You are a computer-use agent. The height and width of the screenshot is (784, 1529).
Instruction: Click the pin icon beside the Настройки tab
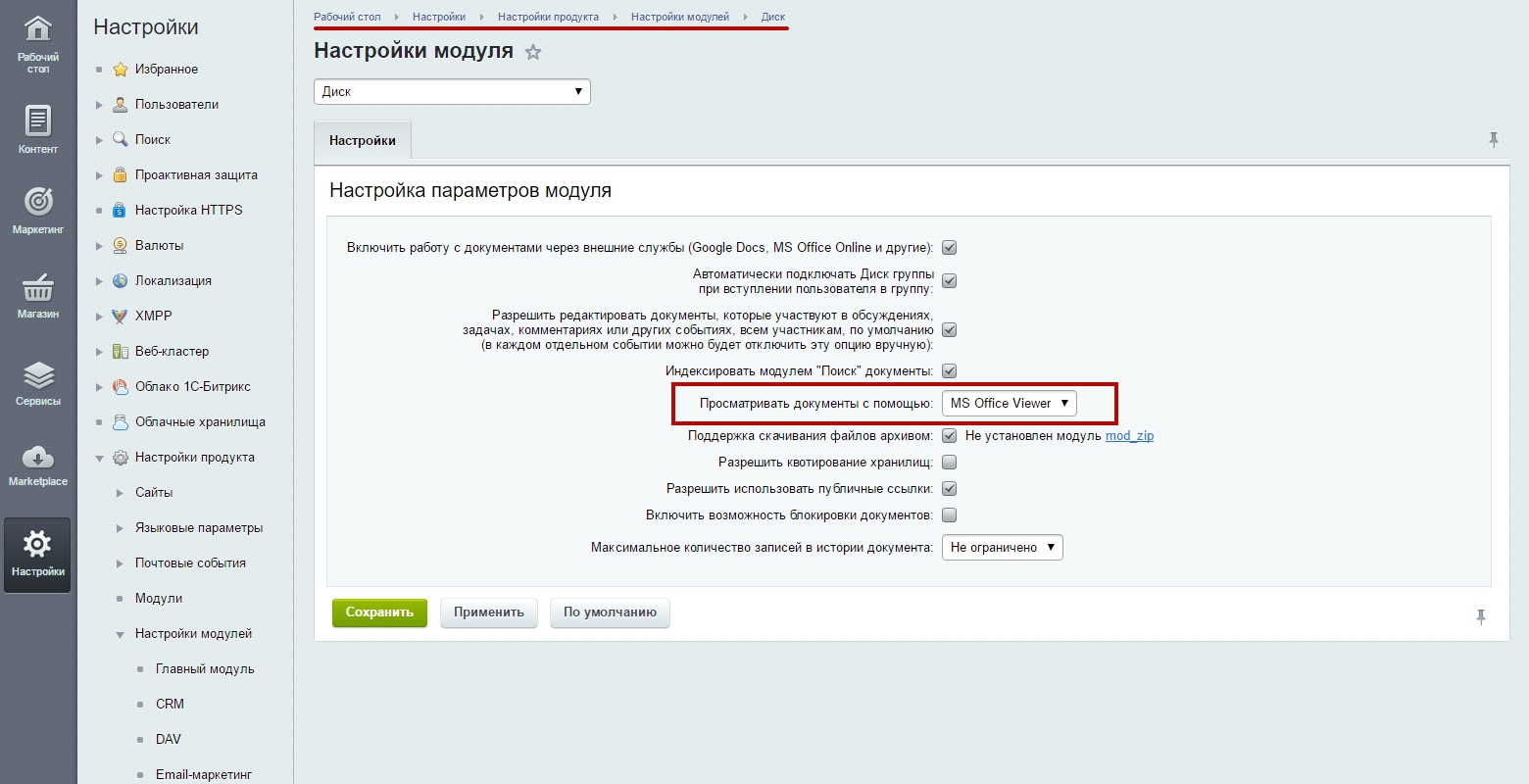point(1493,140)
